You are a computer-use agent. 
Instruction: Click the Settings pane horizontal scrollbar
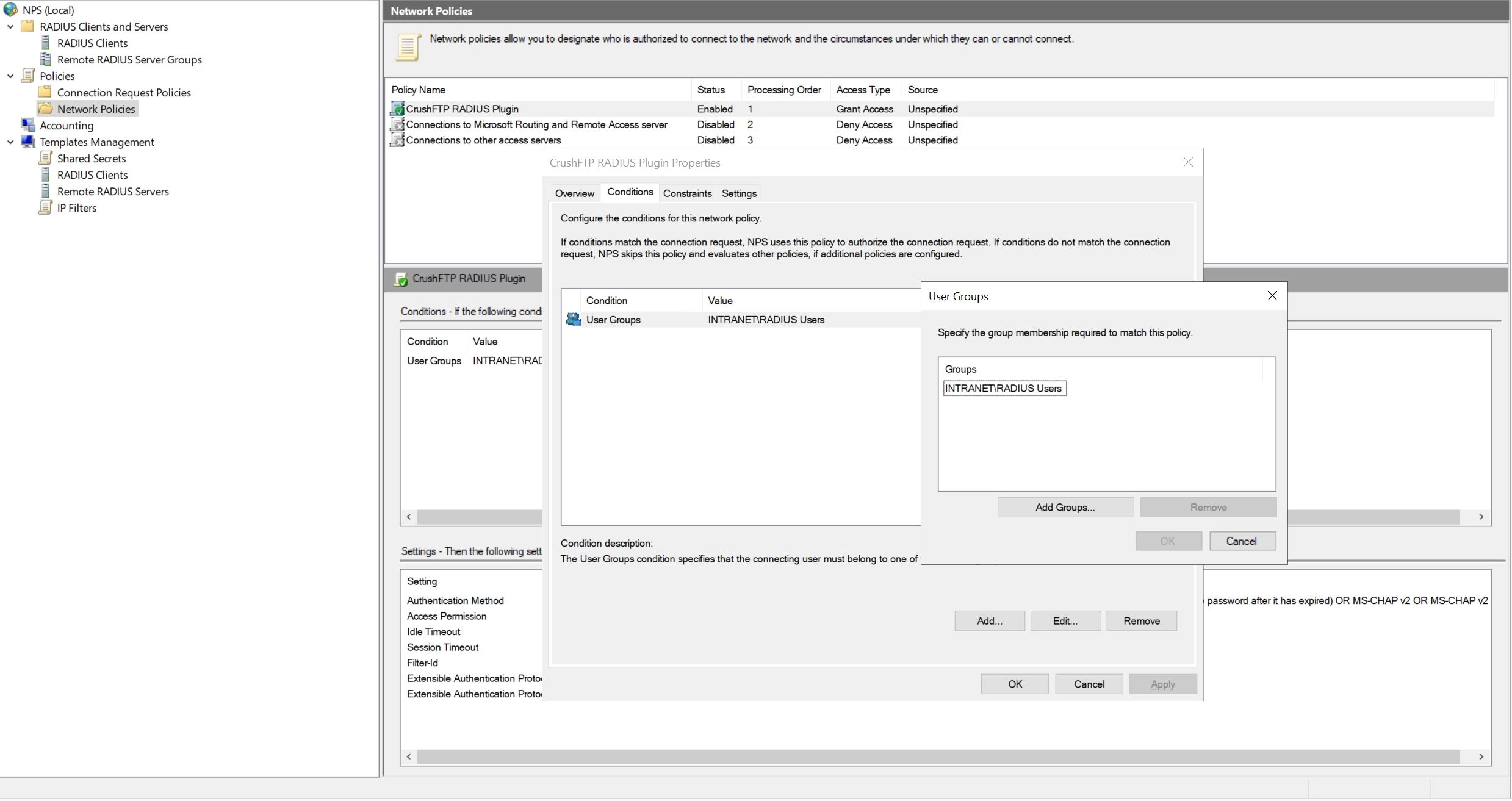[937, 756]
